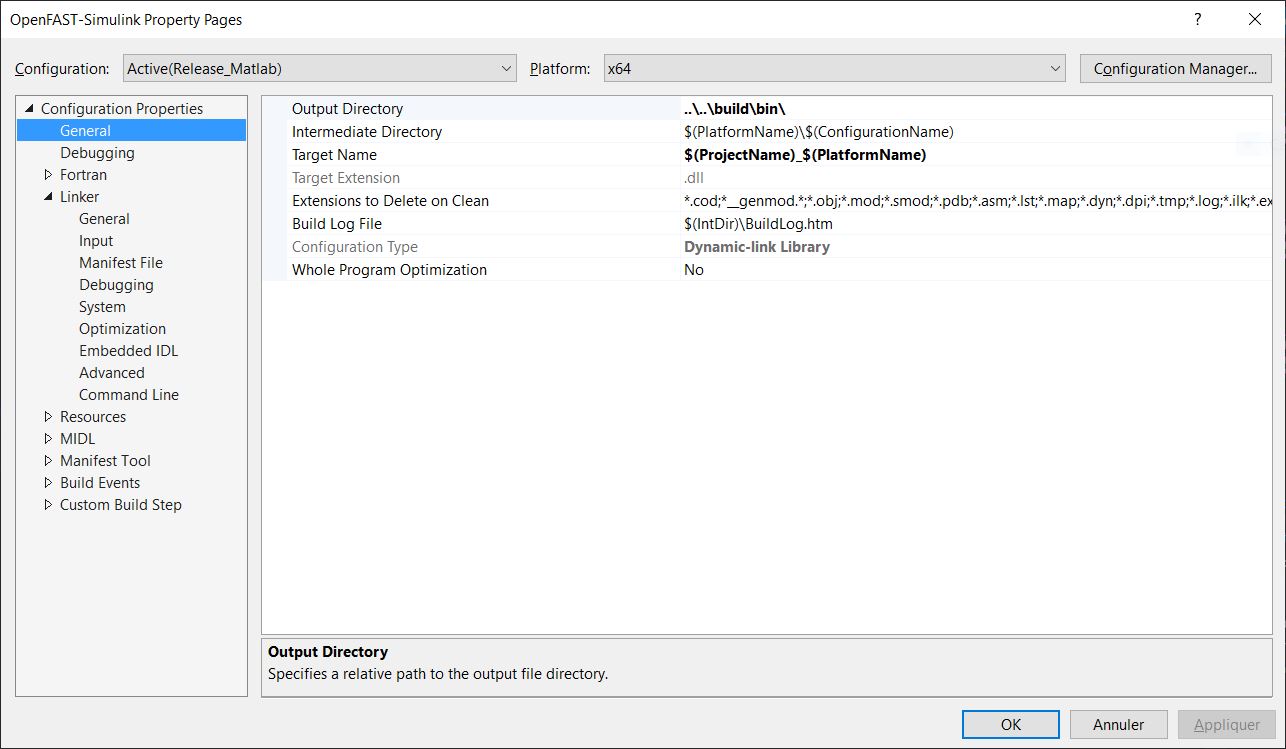Expand the MIDL node
Image resolution: width=1286 pixels, height=749 pixels.
pyautogui.click(x=46, y=438)
